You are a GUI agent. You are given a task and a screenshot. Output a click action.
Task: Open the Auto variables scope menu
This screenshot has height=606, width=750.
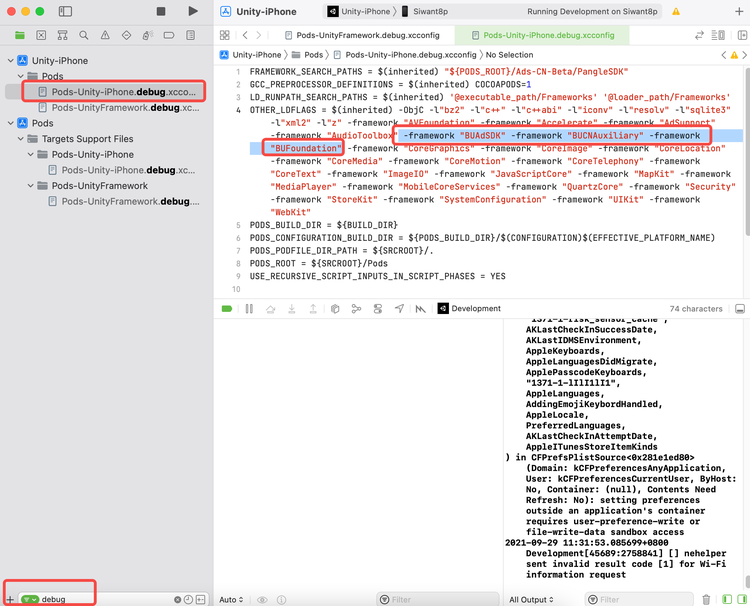coord(231,599)
